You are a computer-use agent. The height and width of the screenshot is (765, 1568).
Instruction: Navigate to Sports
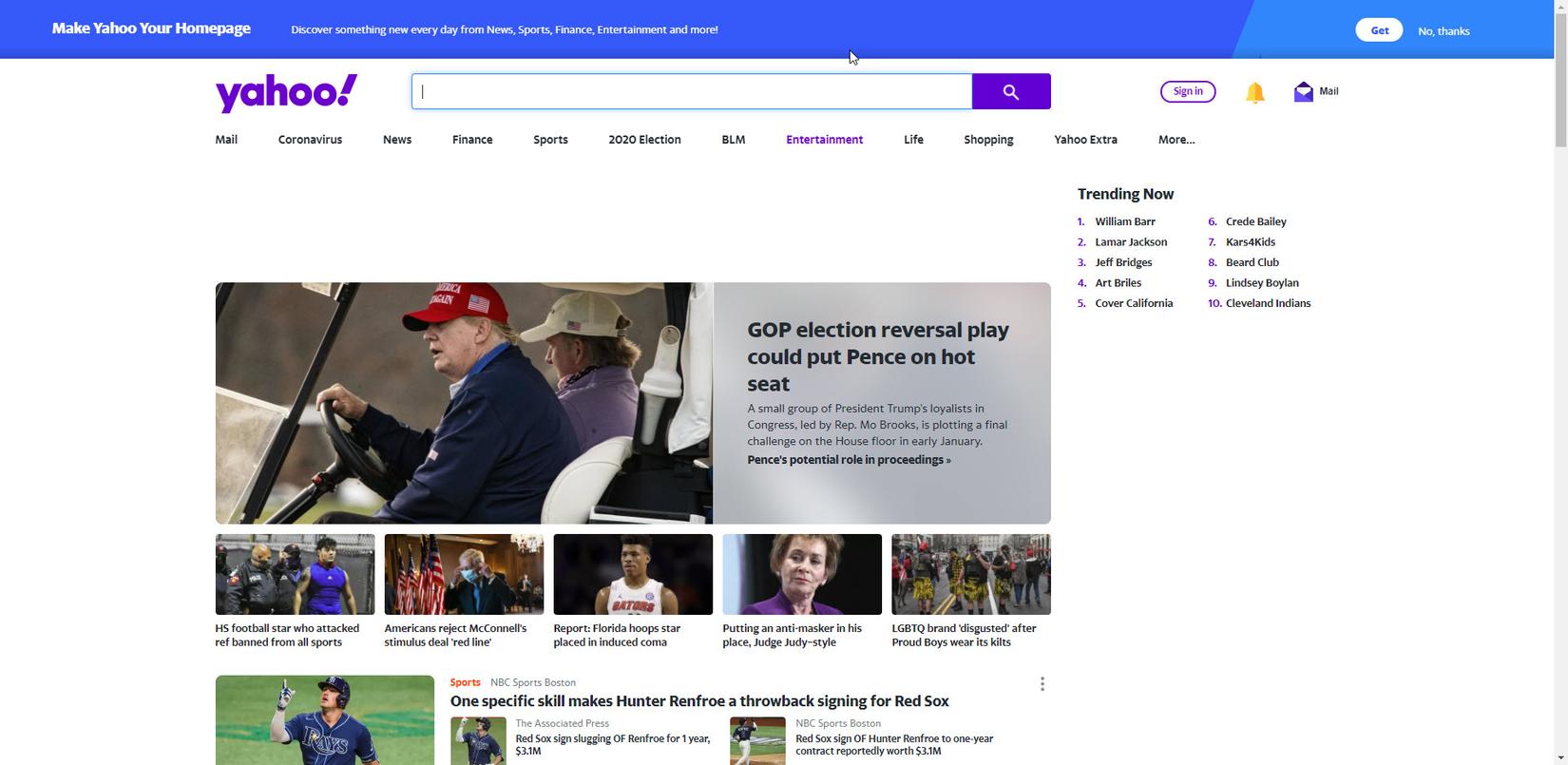(x=550, y=140)
